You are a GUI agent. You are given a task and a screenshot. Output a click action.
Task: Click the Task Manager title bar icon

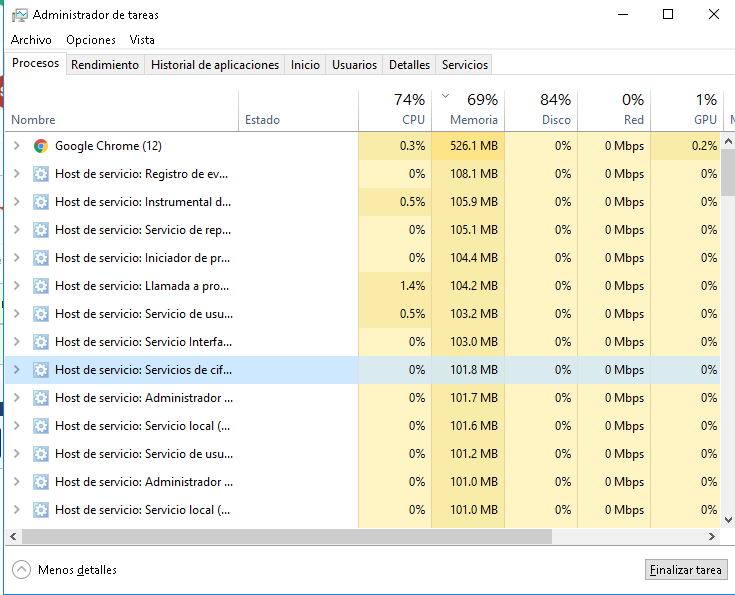[x=20, y=15]
